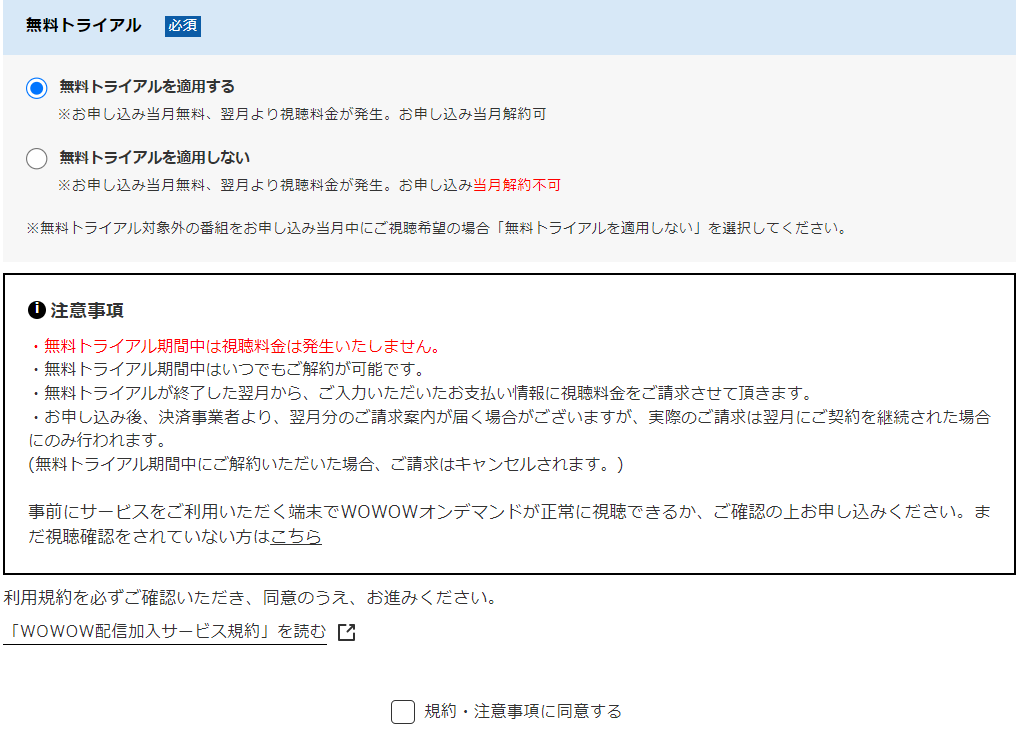Click the external link icon beside the 規約 link
Viewport: 1017px width, 730px height.
pyautogui.click(x=346, y=632)
